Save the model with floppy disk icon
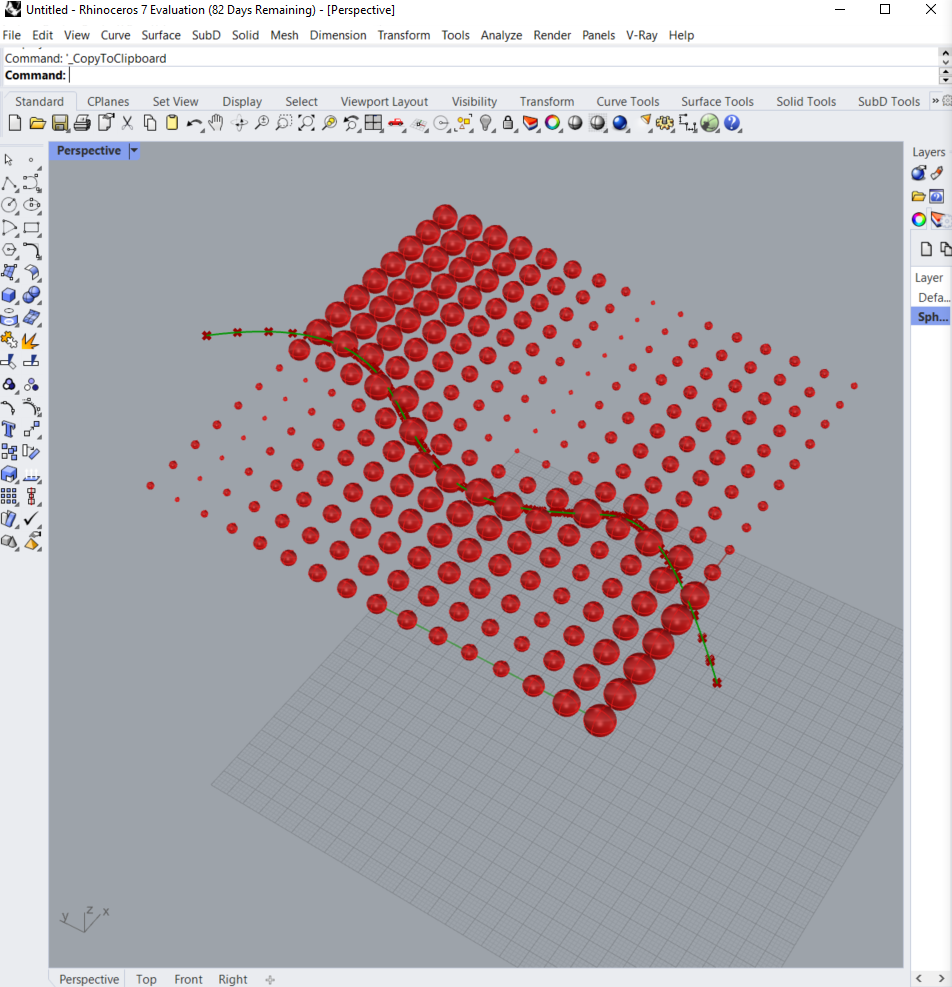The width and height of the screenshot is (952, 987). click(x=60, y=123)
